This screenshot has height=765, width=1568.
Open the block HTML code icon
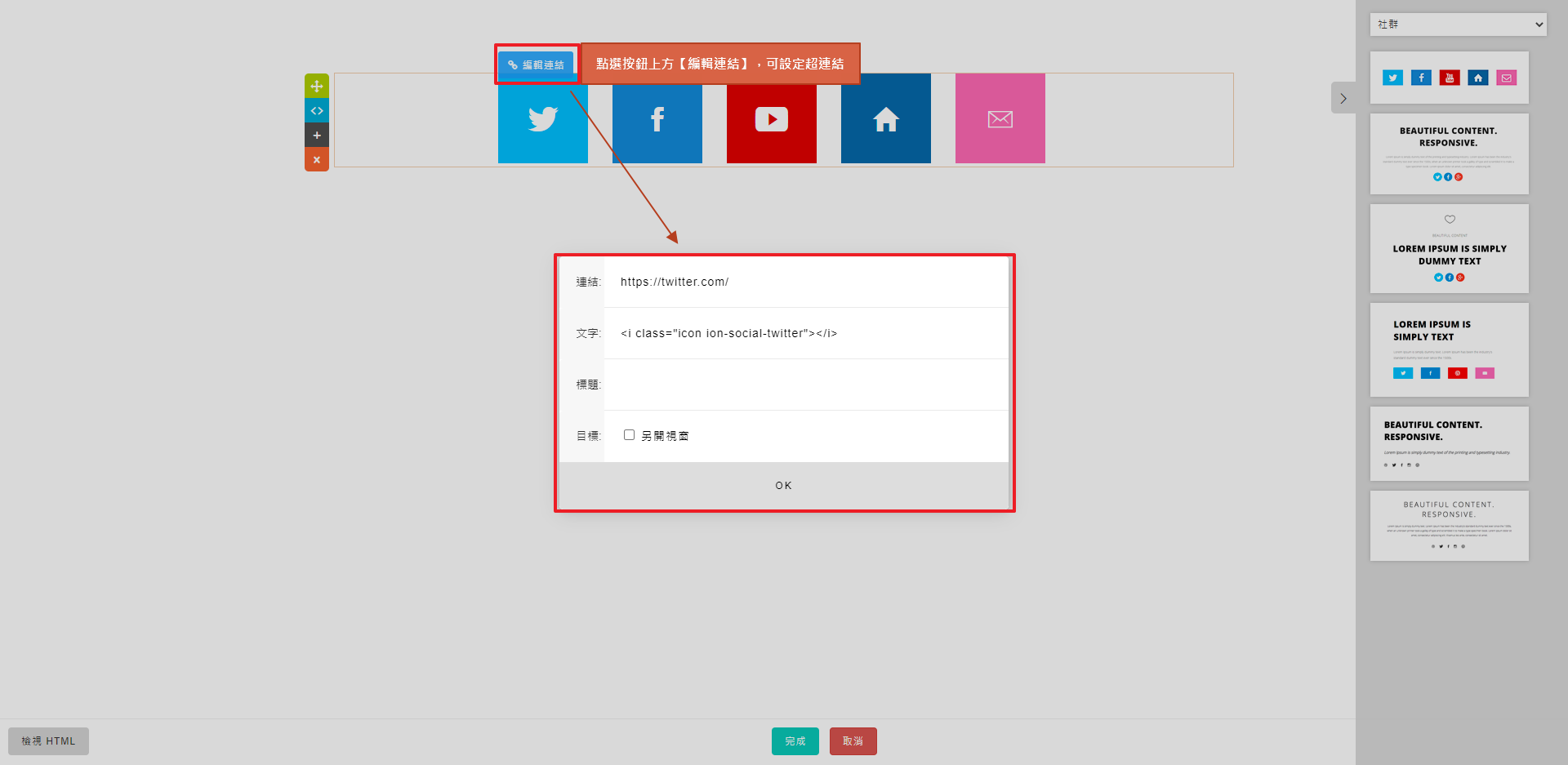tap(317, 110)
